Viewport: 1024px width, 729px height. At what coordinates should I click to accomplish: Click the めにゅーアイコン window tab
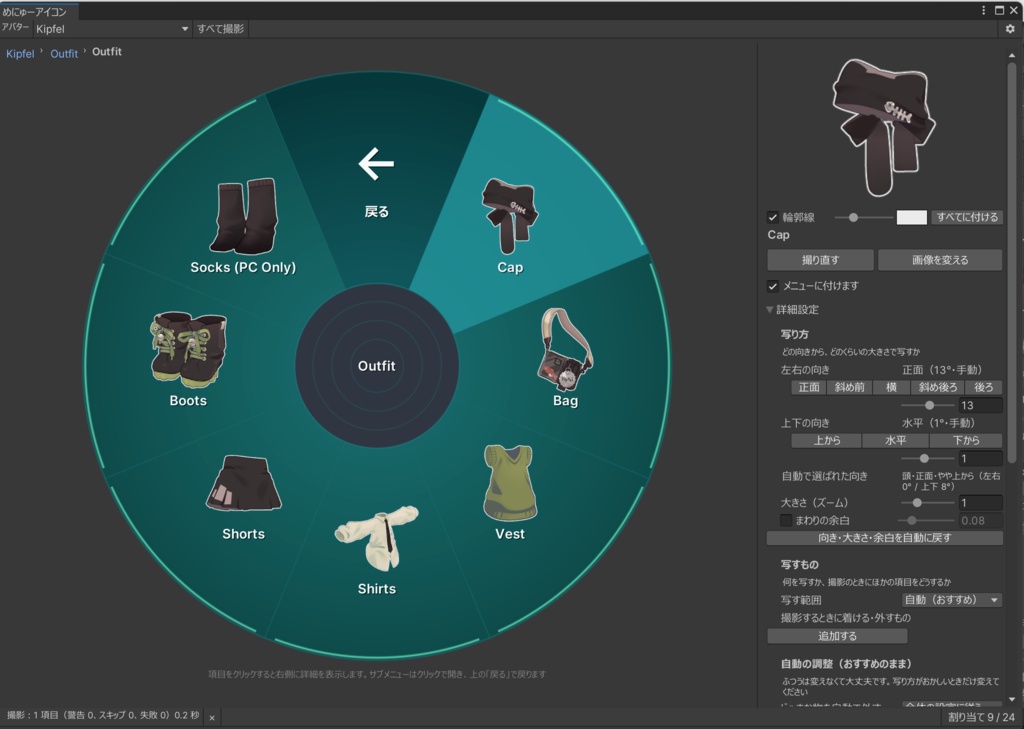(x=39, y=11)
